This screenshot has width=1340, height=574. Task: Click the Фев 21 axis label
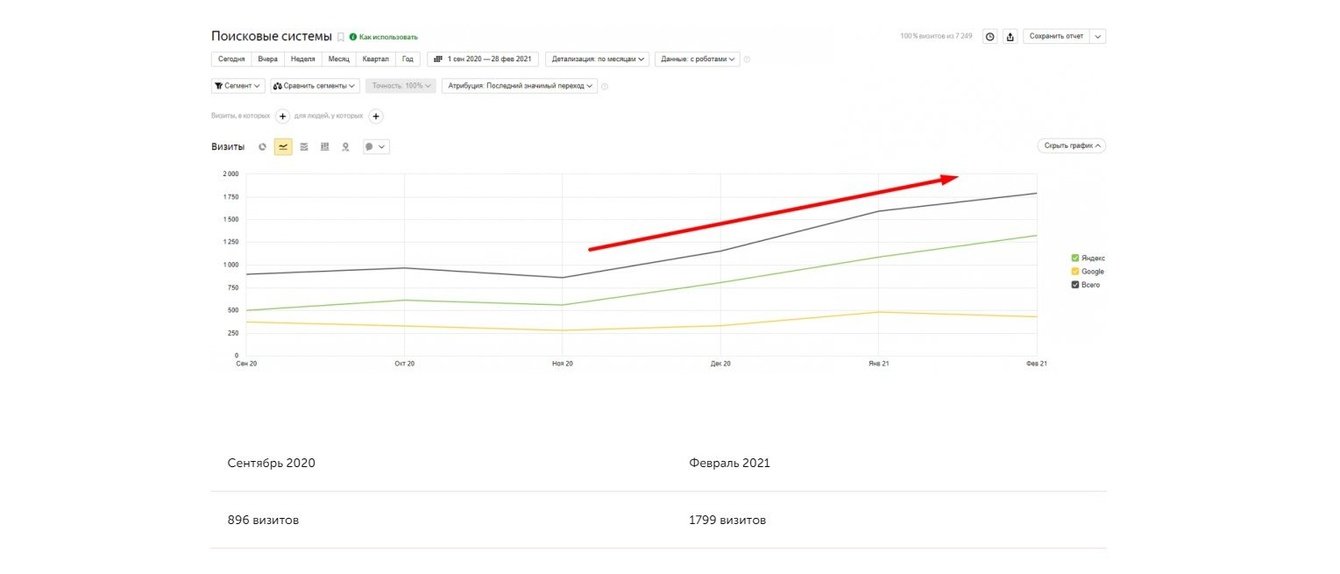(1037, 364)
